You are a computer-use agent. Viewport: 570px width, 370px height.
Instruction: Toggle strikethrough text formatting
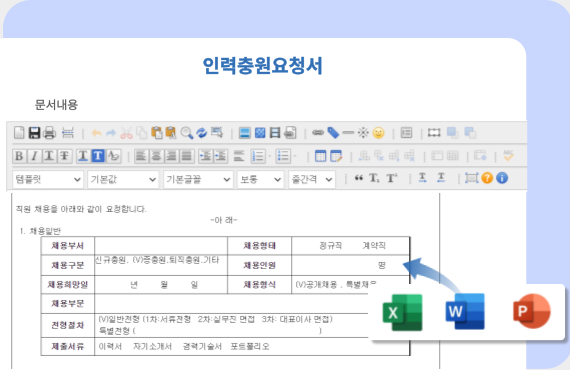click(x=64, y=156)
